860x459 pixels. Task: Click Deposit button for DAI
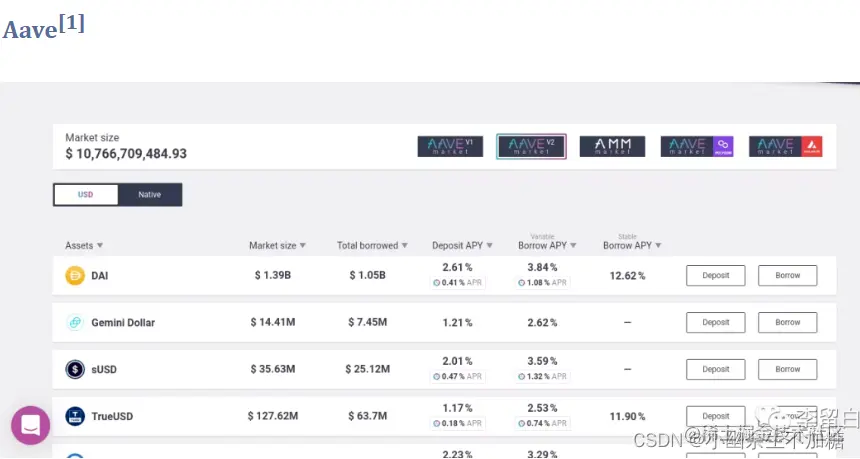tap(716, 275)
